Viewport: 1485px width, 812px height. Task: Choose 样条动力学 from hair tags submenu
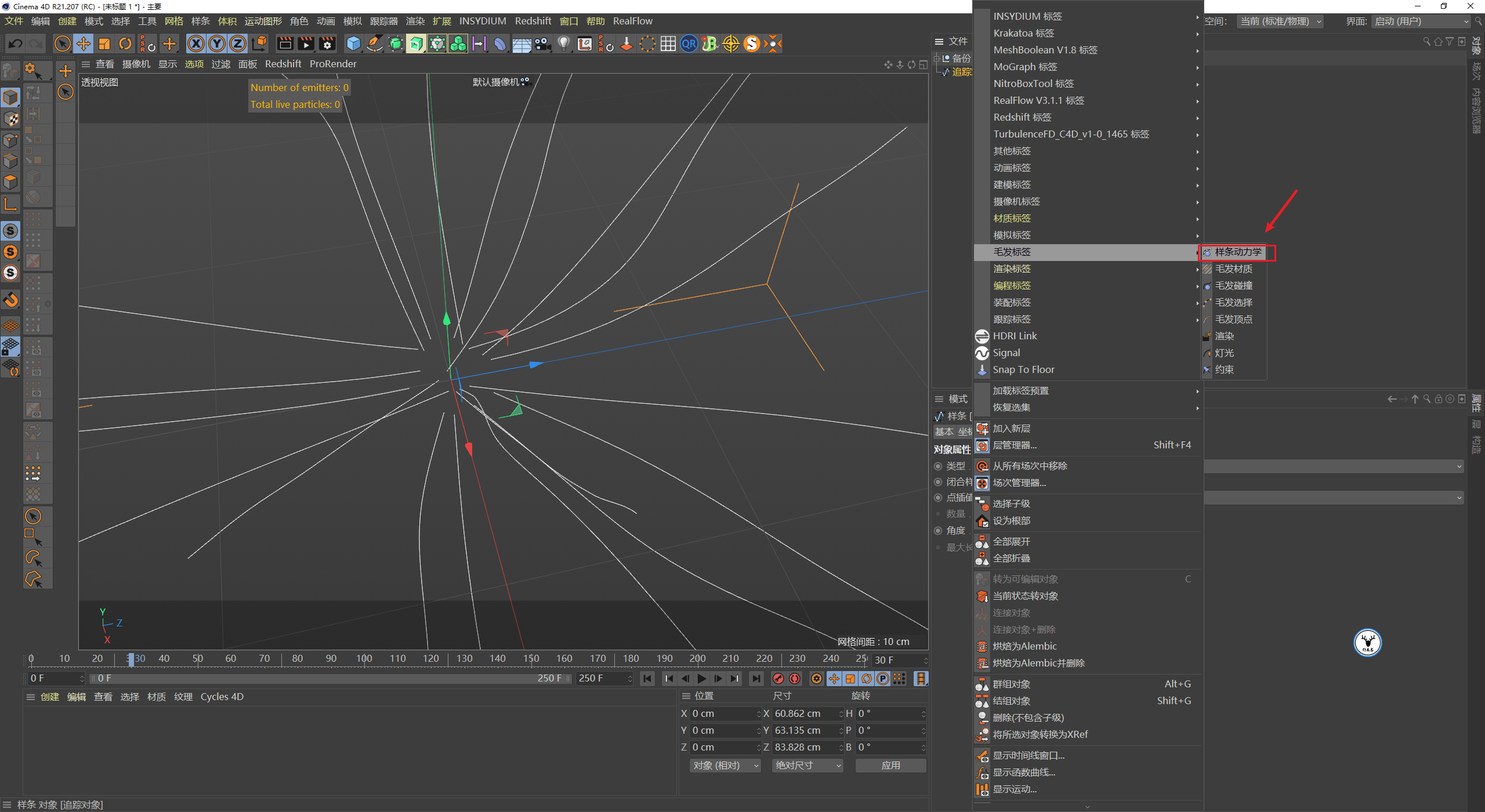pos(1238,252)
